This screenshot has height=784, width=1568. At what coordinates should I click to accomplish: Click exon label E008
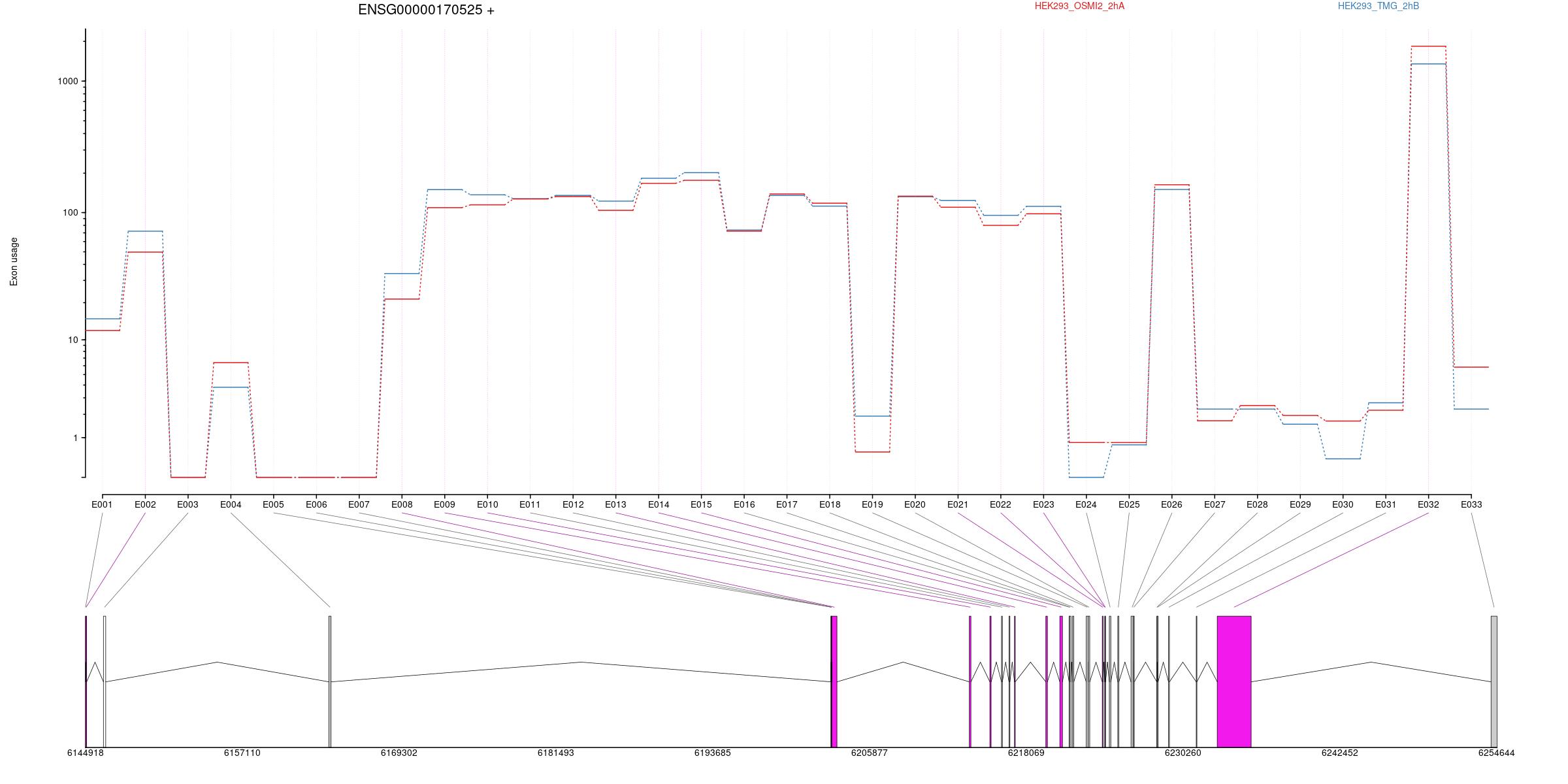402,504
